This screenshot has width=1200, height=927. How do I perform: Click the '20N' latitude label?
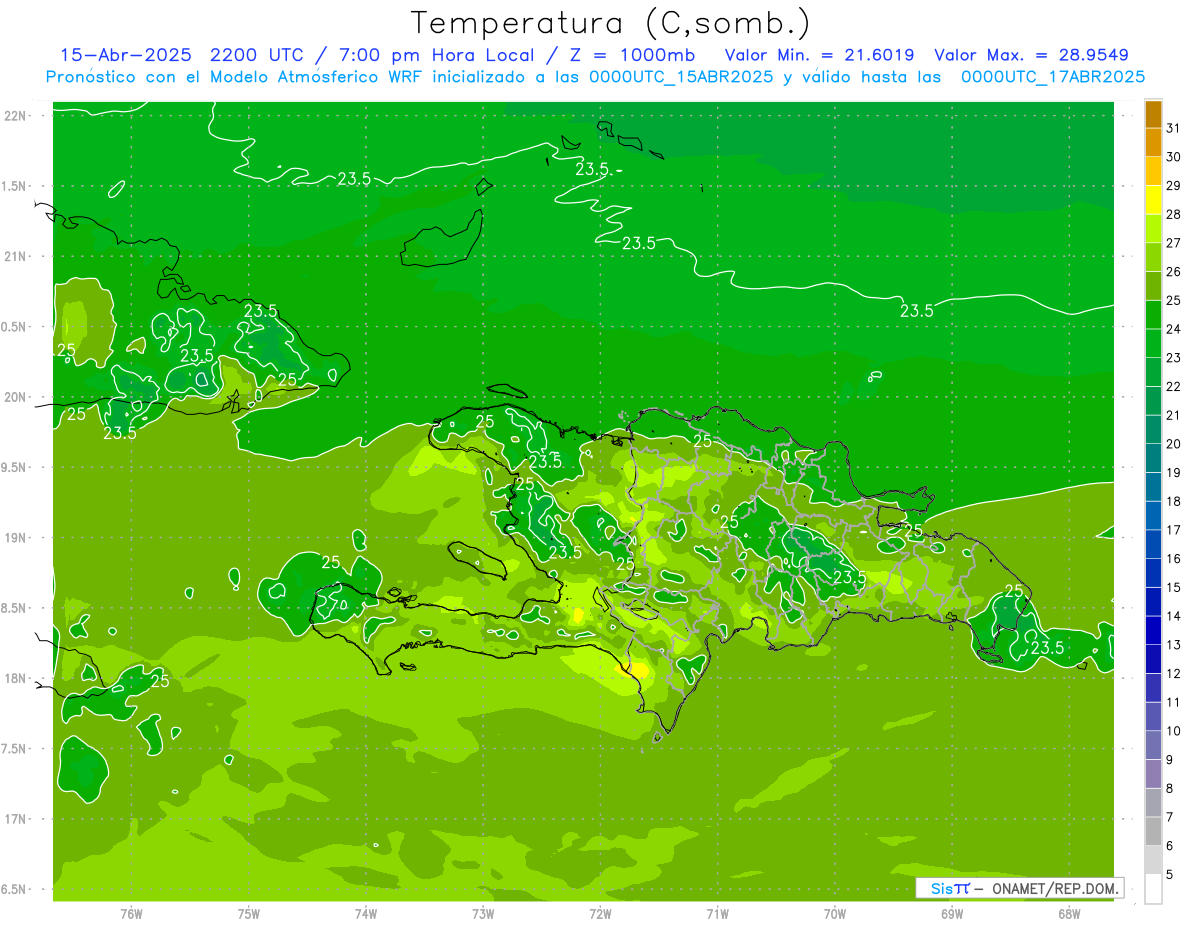click(x=14, y=397)
